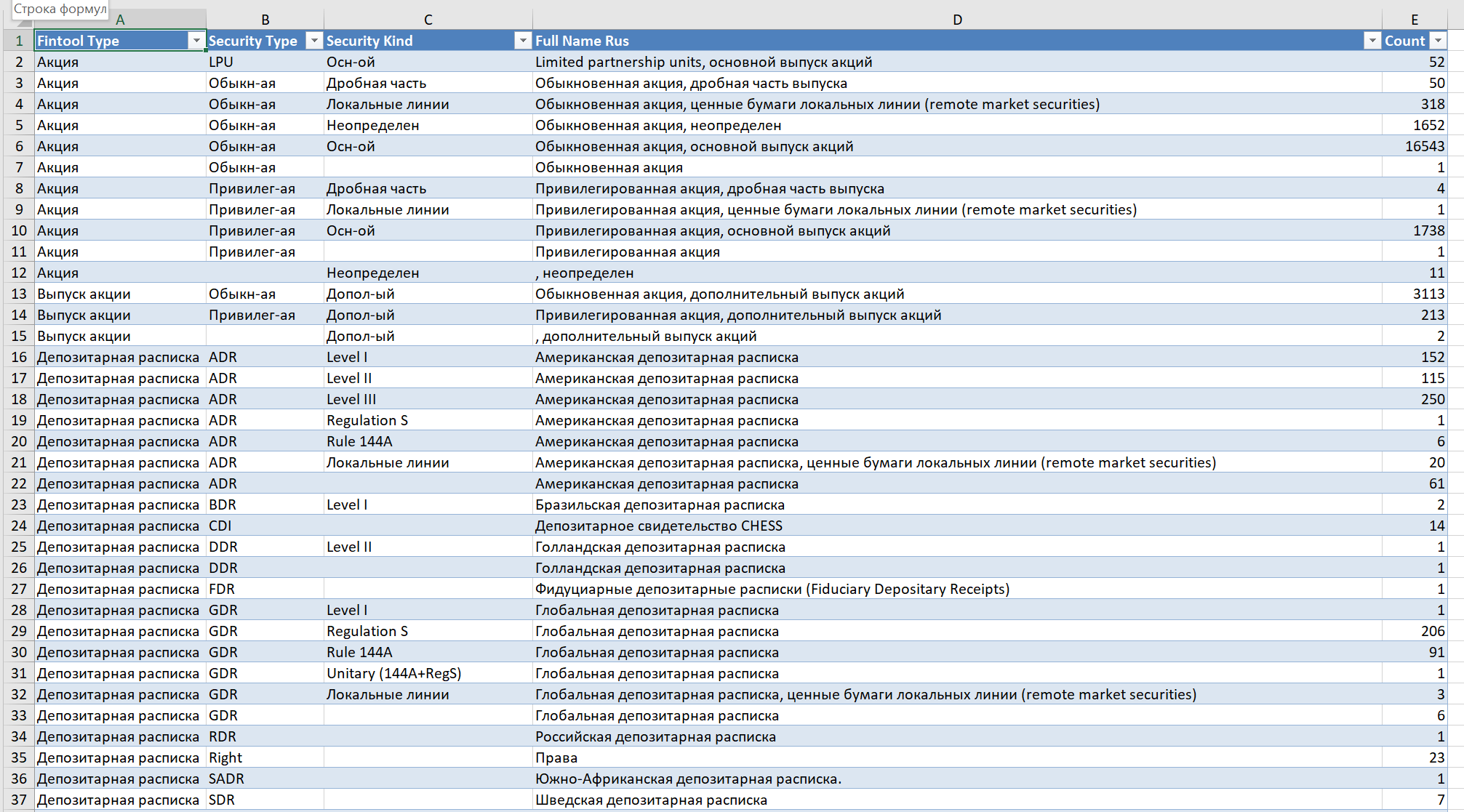Viewport: 1464px width, 812px height.
Task: Select column D header
Action: pyautogui.click(x=957, y=20)
